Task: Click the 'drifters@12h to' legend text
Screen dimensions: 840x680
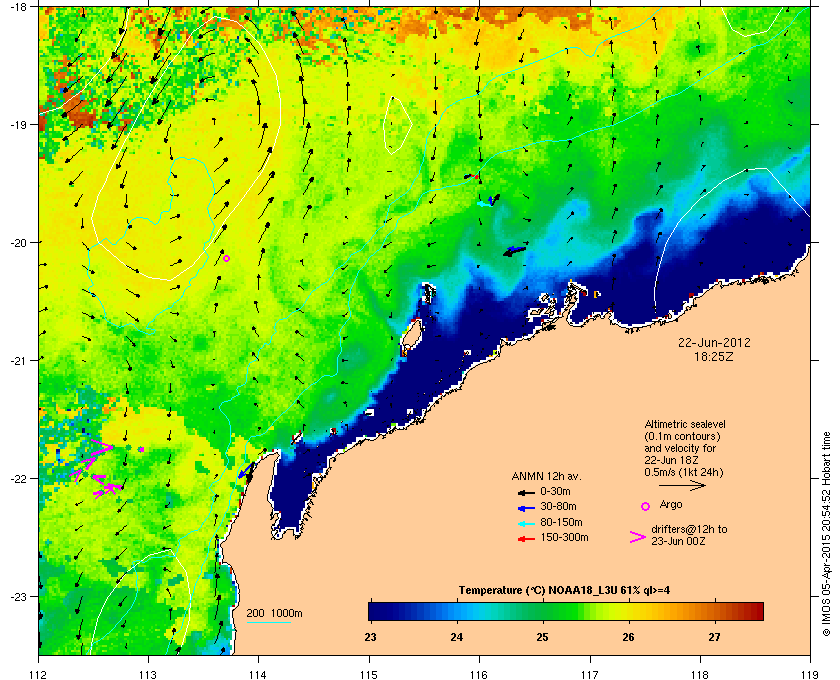Action: (x=689, y=529)
